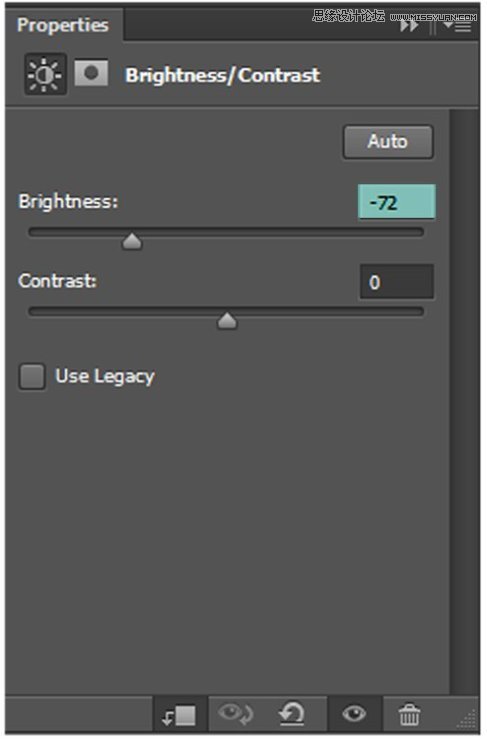Collapse the panel using the double-arrow icon

409,26
